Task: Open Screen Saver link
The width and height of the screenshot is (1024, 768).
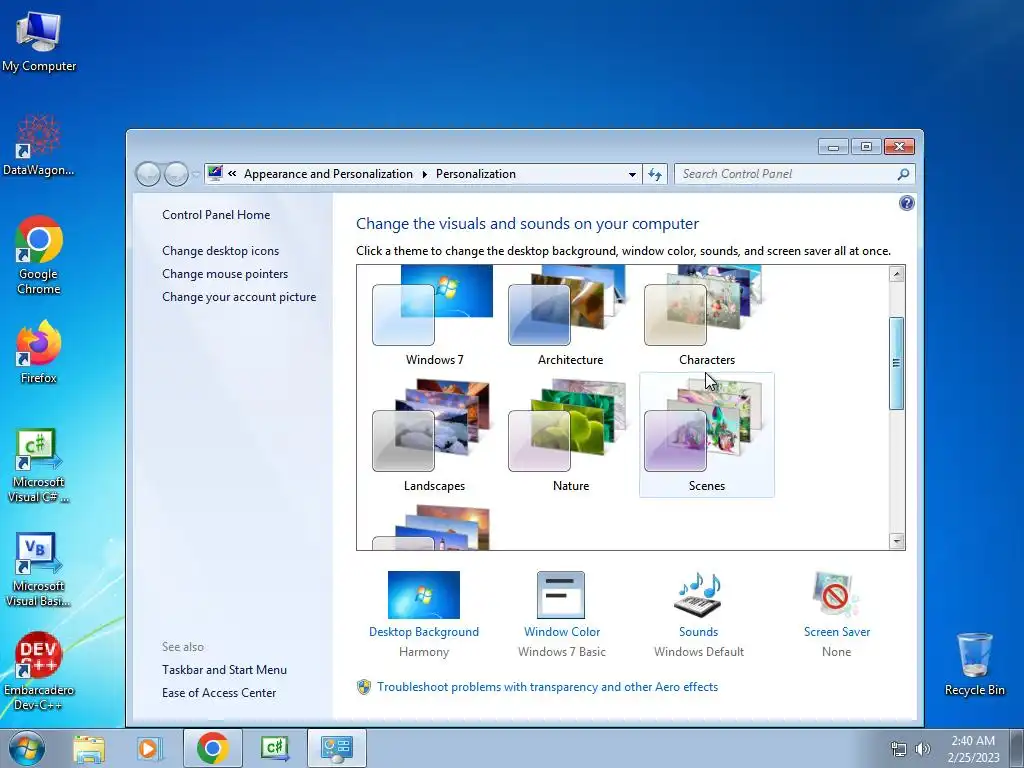Action: pyautogui.click(x=837, y=632)
